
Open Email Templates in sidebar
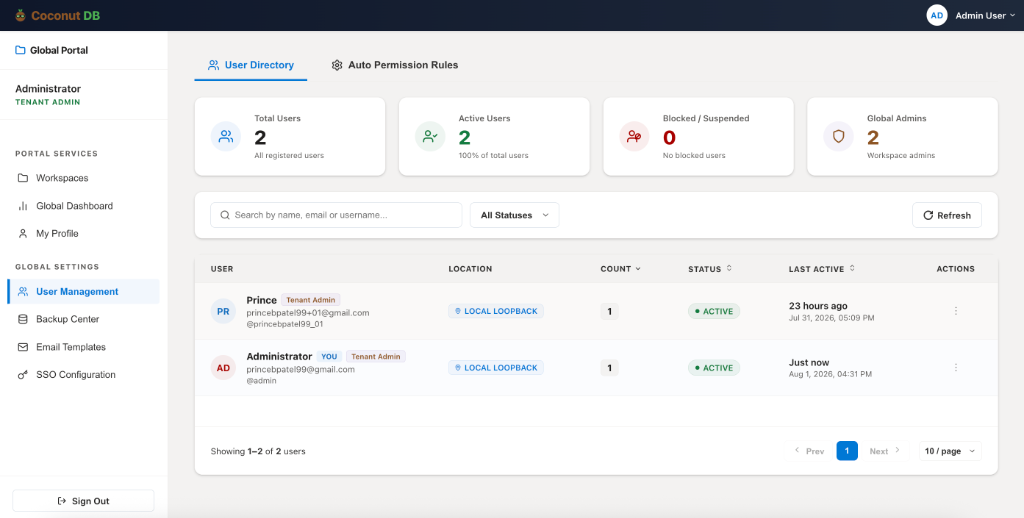click(x=84, y=347)
